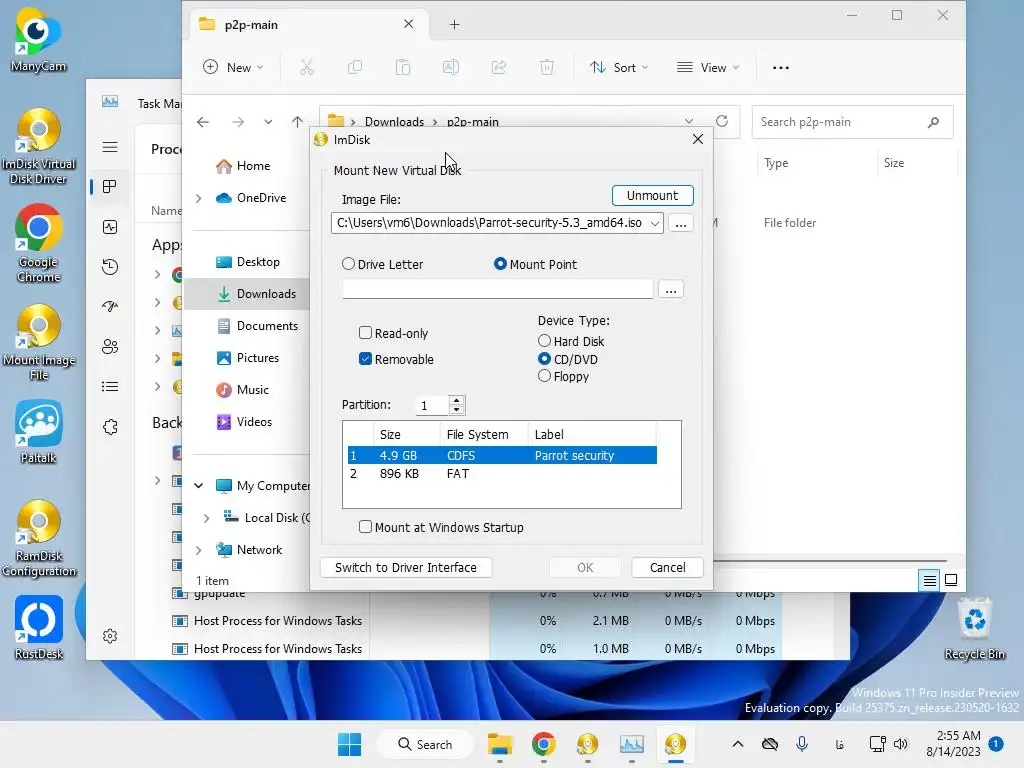Select partition 2 FAT row
Image resolution: width=1024 pixels, height=768 pixels.
pos(502,473)
